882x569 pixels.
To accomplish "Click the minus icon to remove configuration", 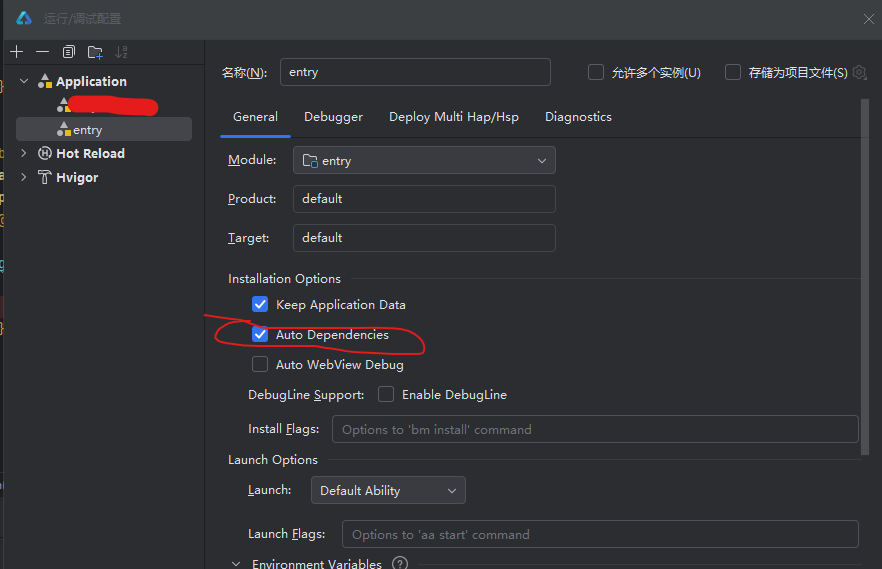I will (42, 52).
